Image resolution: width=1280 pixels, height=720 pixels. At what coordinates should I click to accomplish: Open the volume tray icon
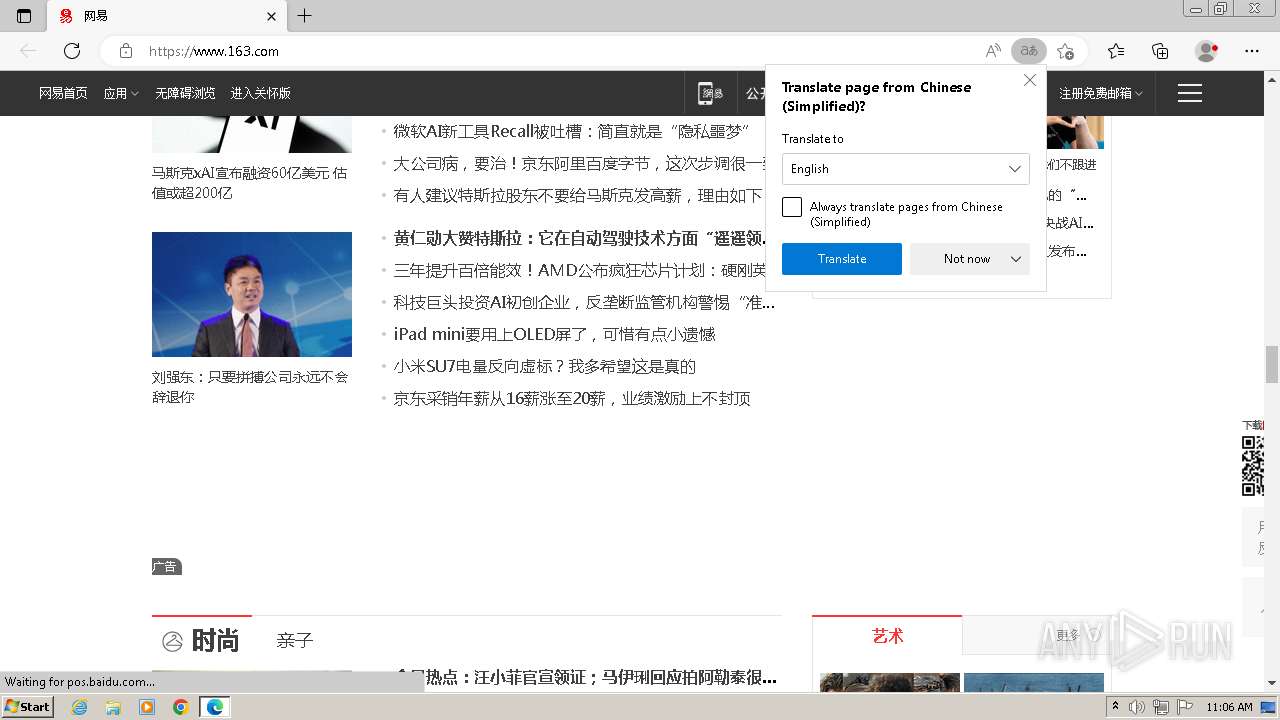click(1138, 707)
